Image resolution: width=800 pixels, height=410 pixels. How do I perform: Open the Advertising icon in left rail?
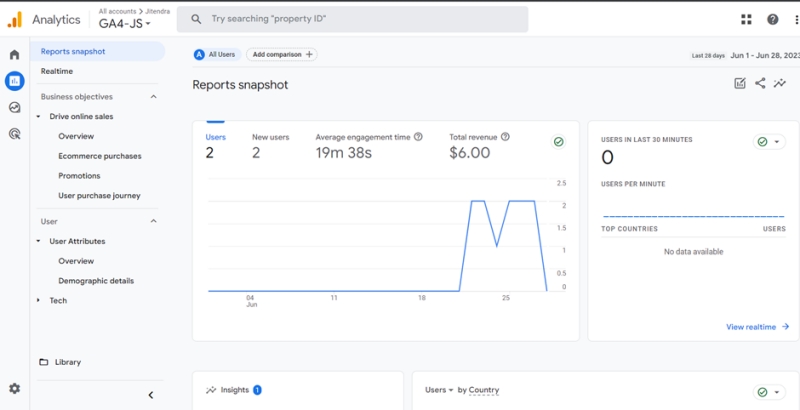point(14,133)
